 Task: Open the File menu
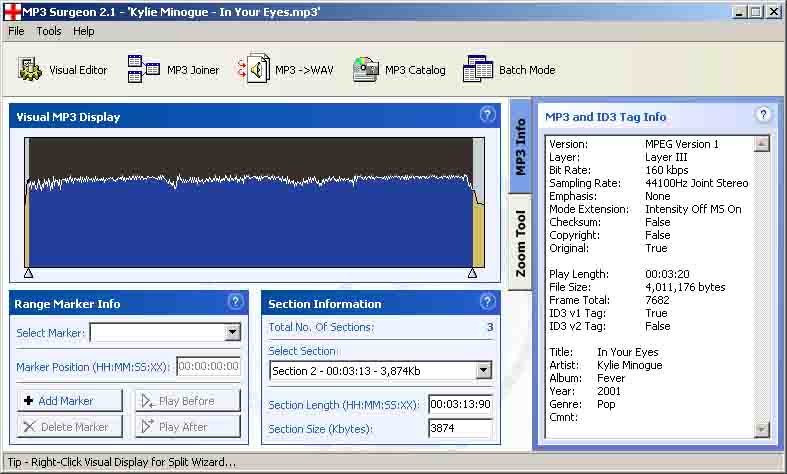coord(16,31)
